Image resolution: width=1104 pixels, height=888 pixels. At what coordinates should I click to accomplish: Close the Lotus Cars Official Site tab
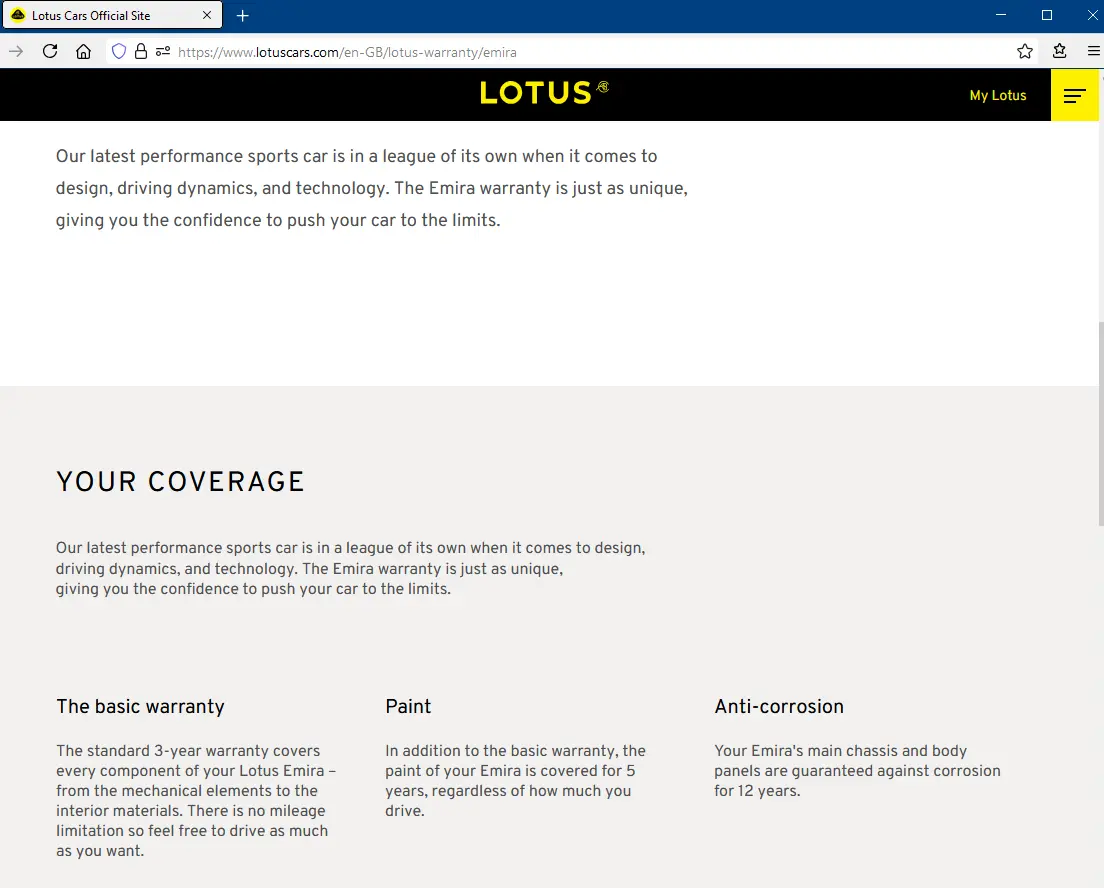click(x=207, y=16)
